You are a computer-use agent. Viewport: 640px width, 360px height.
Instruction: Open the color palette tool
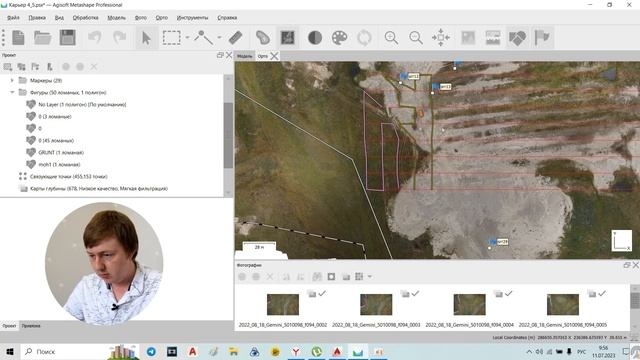(x=339, y=38)
